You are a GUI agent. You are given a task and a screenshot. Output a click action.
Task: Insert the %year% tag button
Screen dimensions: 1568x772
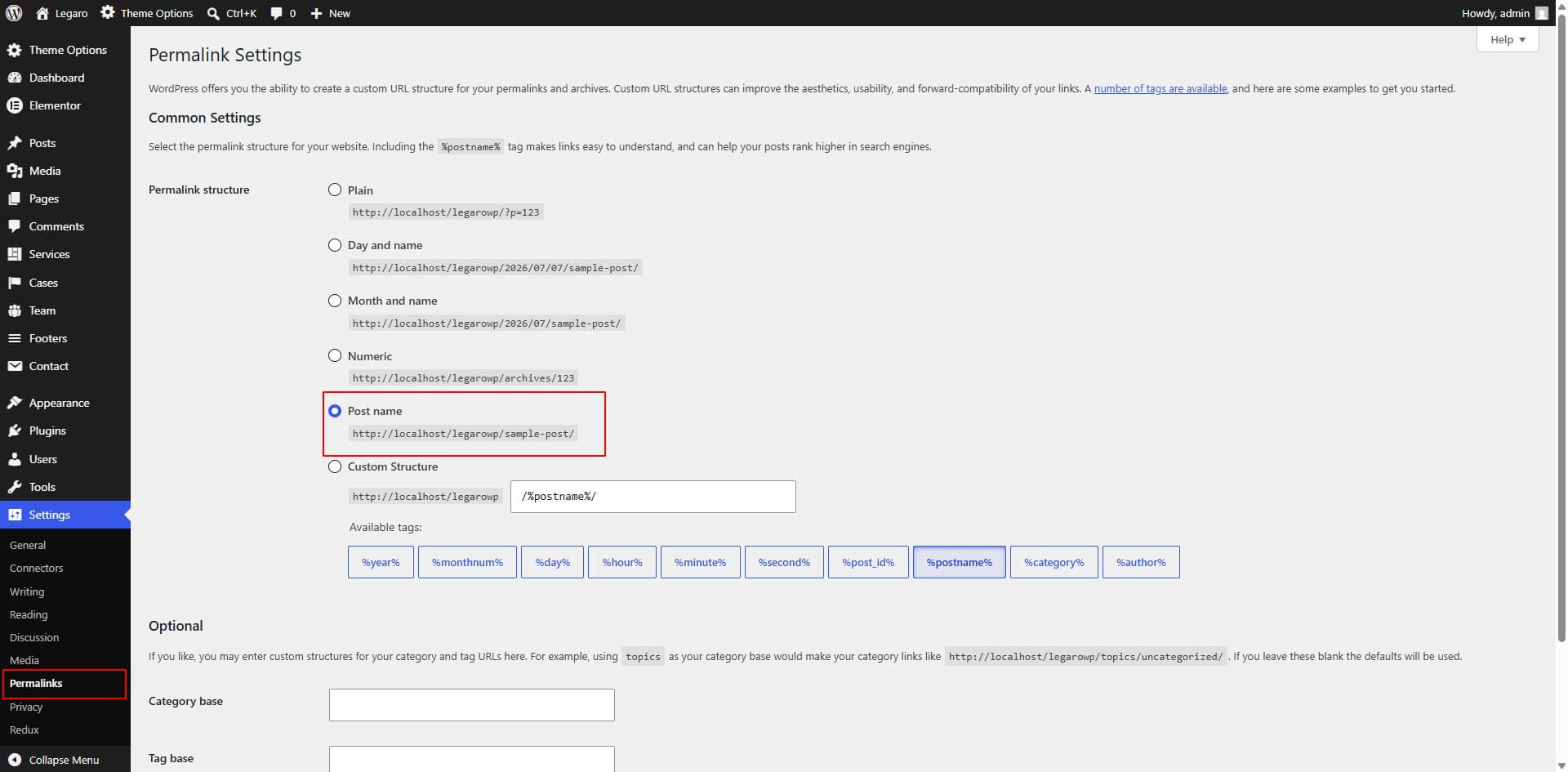381,562
